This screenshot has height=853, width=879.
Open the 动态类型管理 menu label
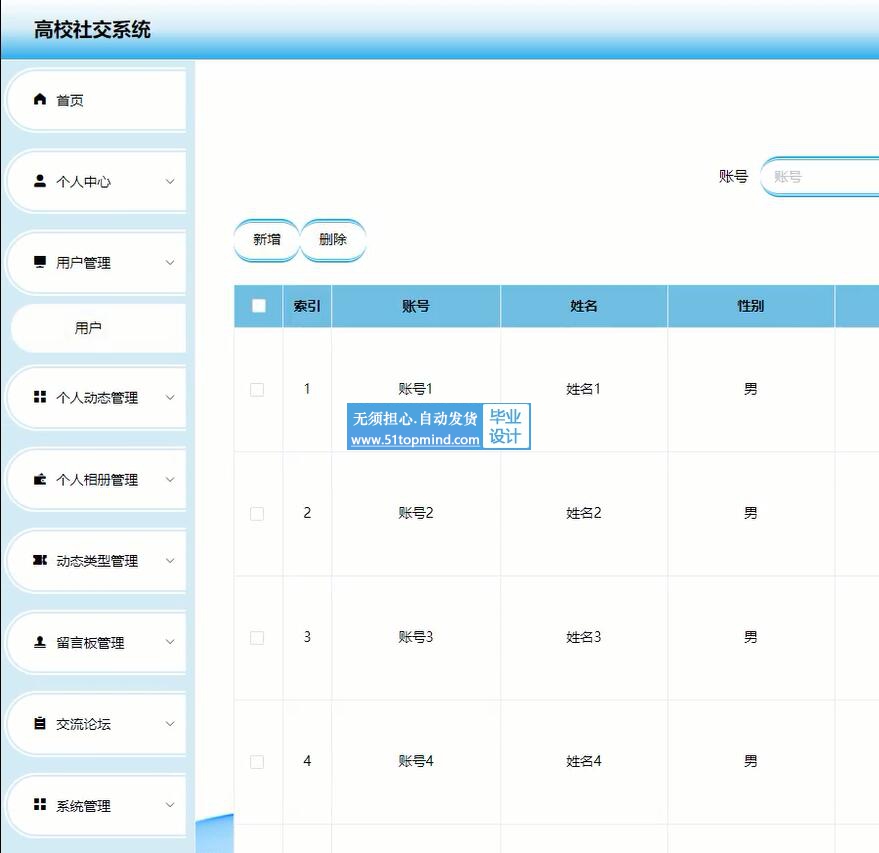click(97, 561)
